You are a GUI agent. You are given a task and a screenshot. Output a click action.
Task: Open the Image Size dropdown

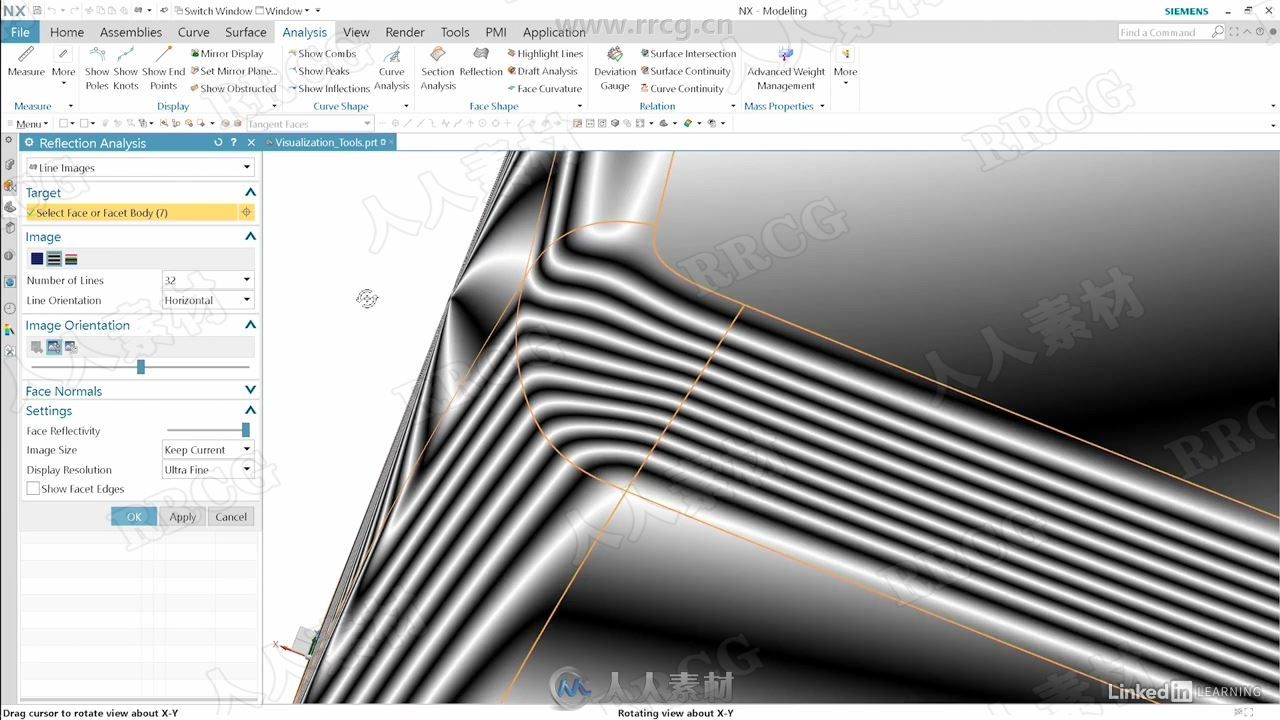pos(208,450)
